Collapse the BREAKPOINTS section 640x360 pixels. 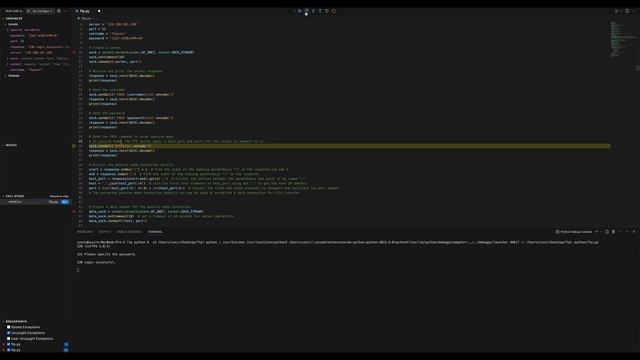(x=16, y=322)
